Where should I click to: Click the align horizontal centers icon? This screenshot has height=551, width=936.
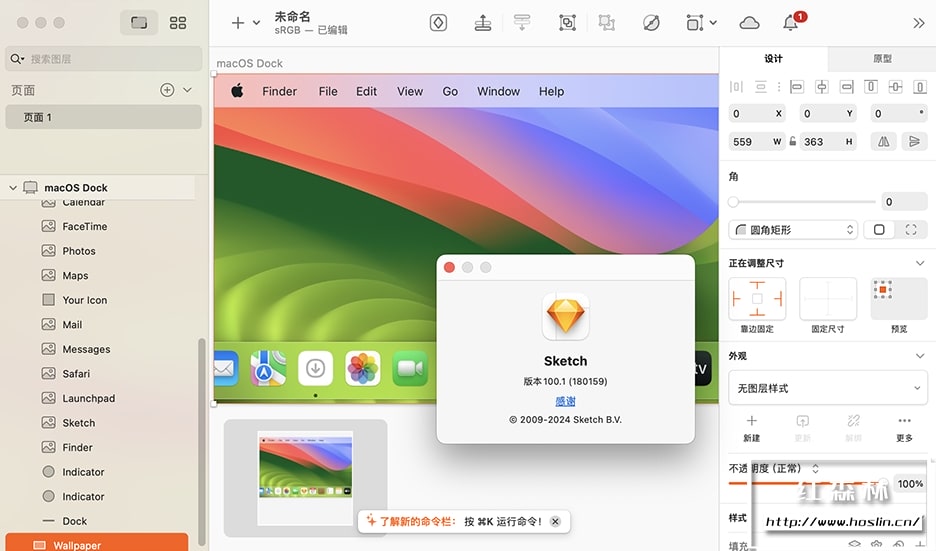(x=822, y=87)
